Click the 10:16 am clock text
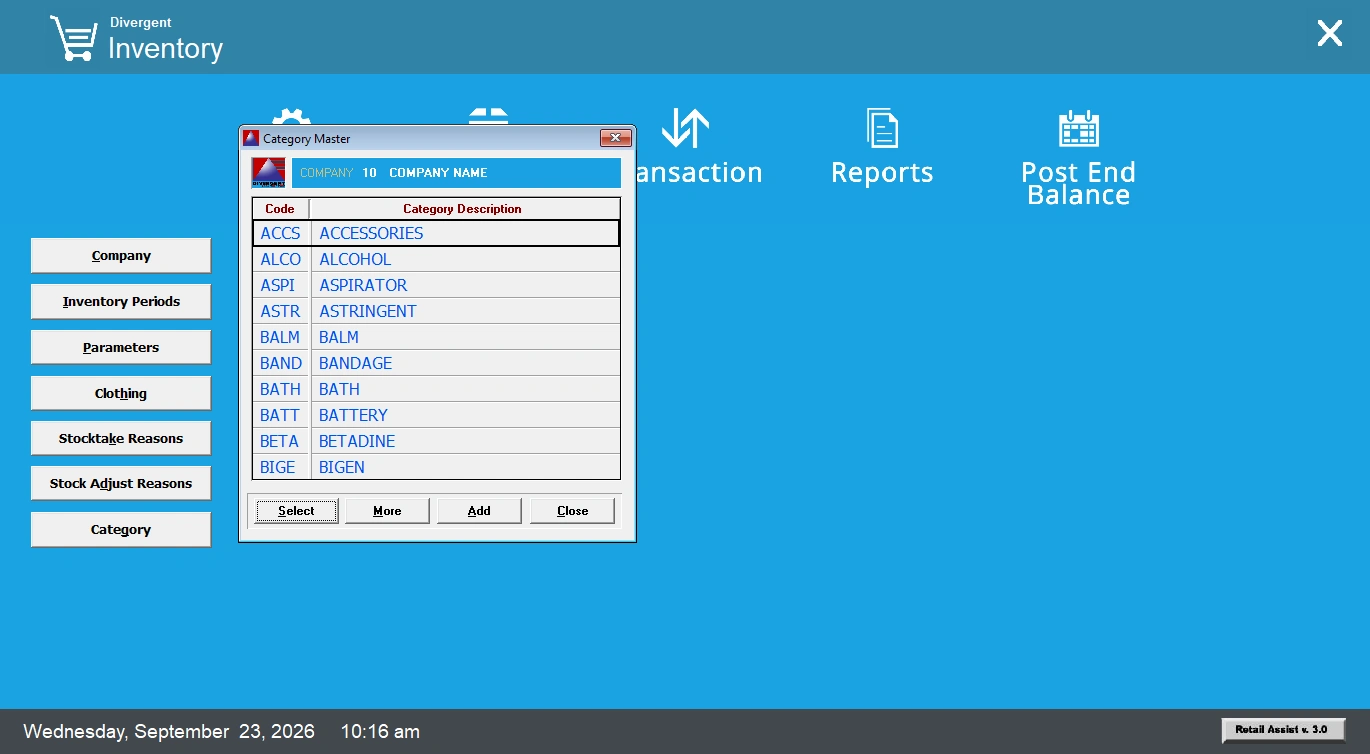Image resolution: width=1370 pixels, height=754 pixels. pos(380,732)
